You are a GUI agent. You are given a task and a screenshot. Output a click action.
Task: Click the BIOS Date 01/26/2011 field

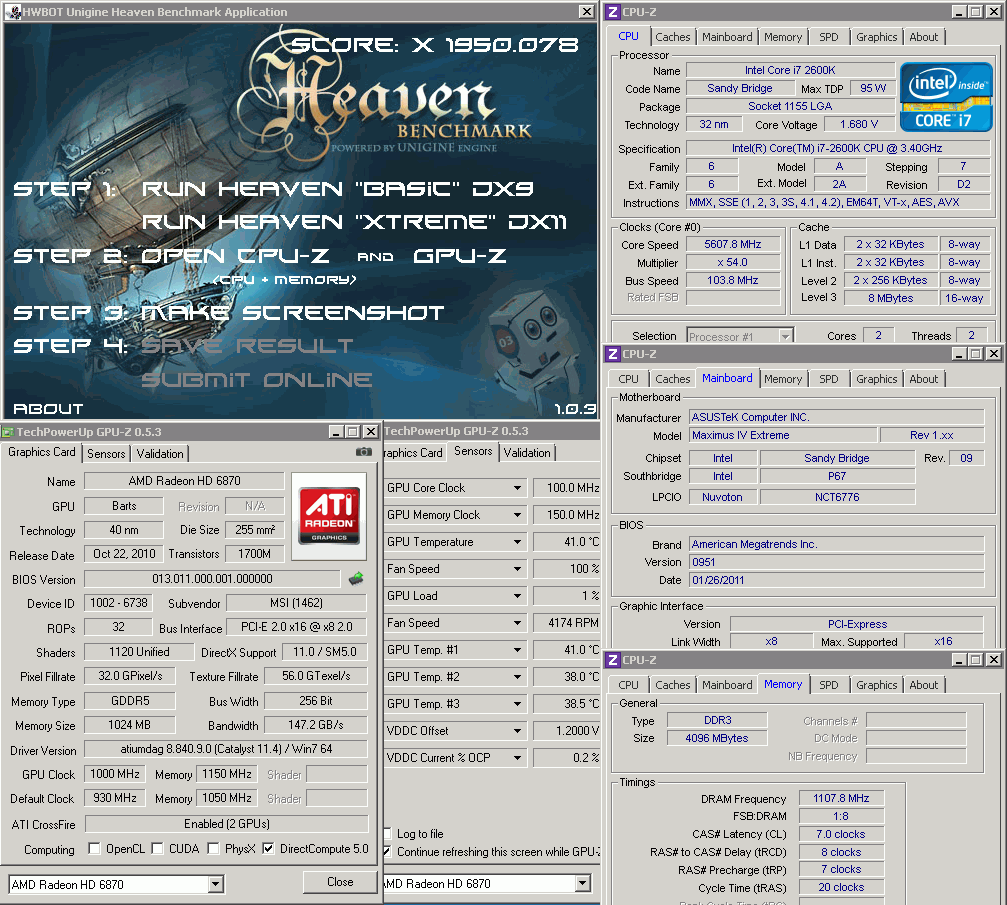click(837, 580)
